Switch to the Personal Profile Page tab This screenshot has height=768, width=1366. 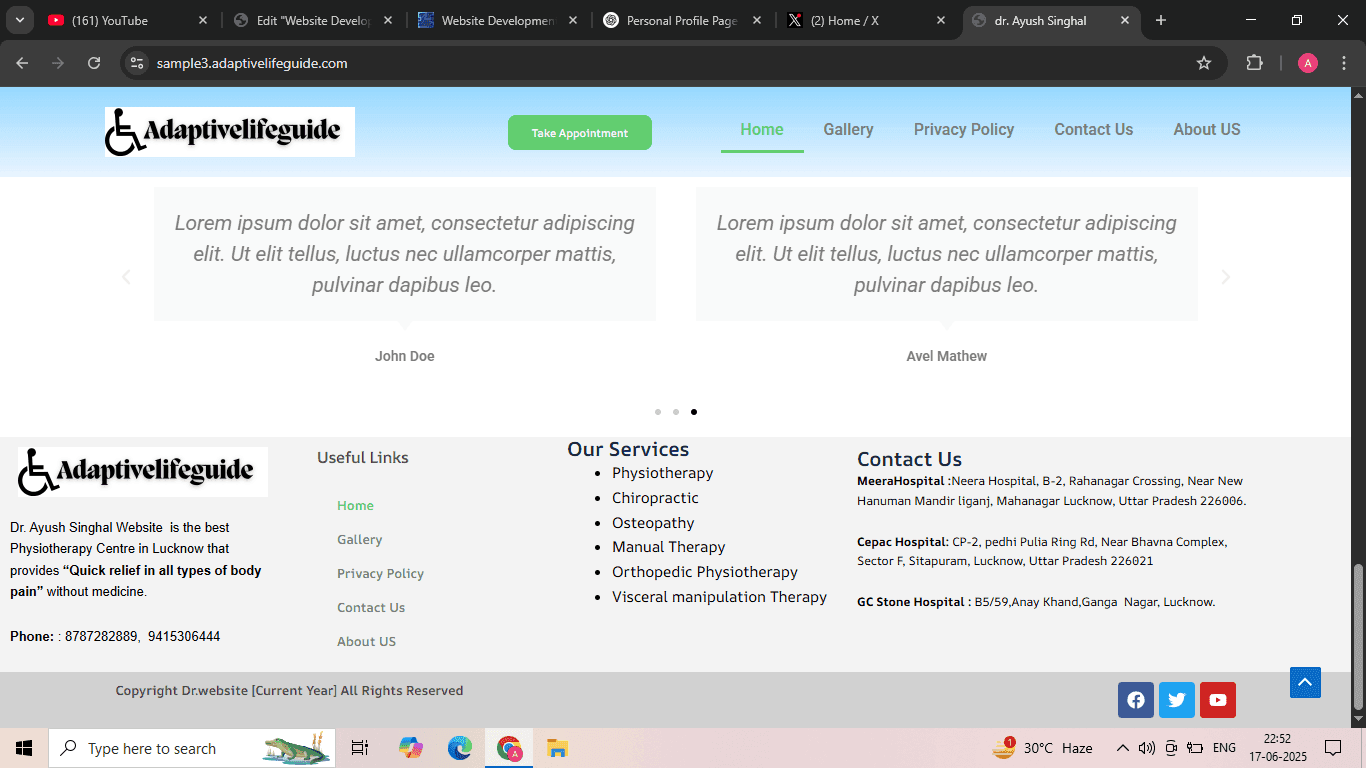point(680,20)
